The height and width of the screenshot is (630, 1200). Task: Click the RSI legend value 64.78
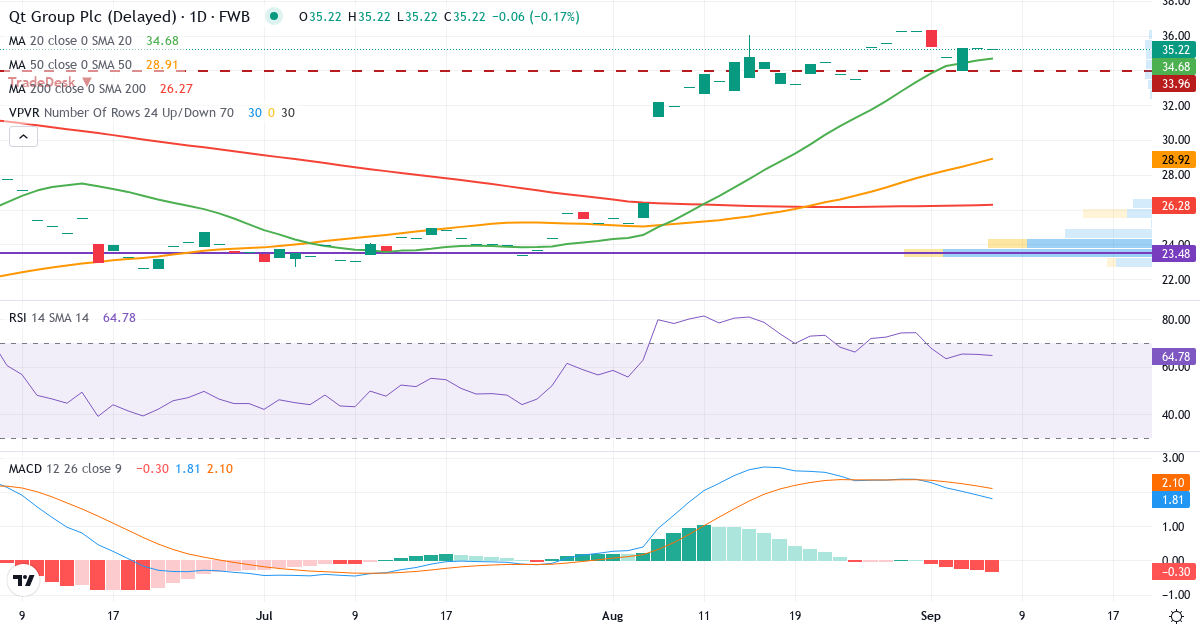[119, 317]
